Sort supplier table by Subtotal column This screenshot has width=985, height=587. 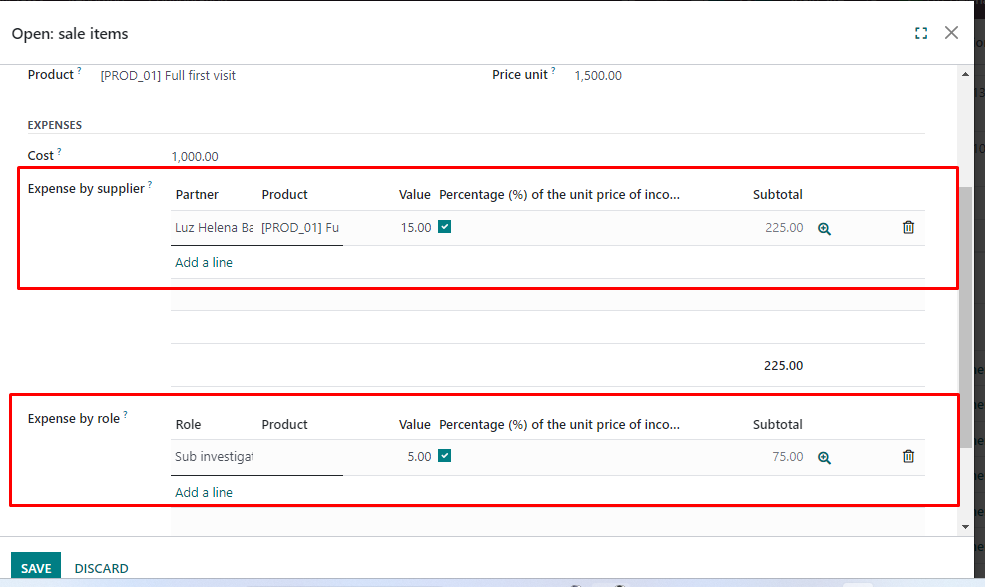[x=777, y=195]
